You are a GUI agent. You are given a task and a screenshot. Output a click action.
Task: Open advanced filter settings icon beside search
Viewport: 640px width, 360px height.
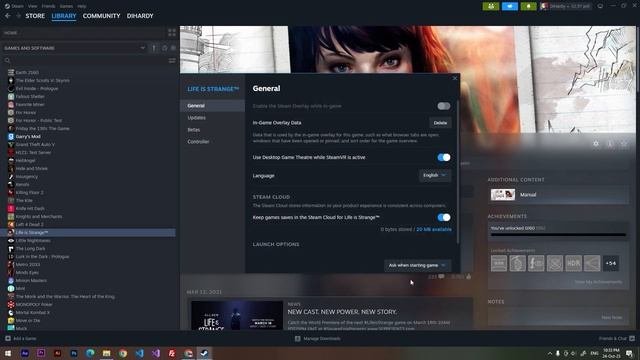[x=172, y=60]
